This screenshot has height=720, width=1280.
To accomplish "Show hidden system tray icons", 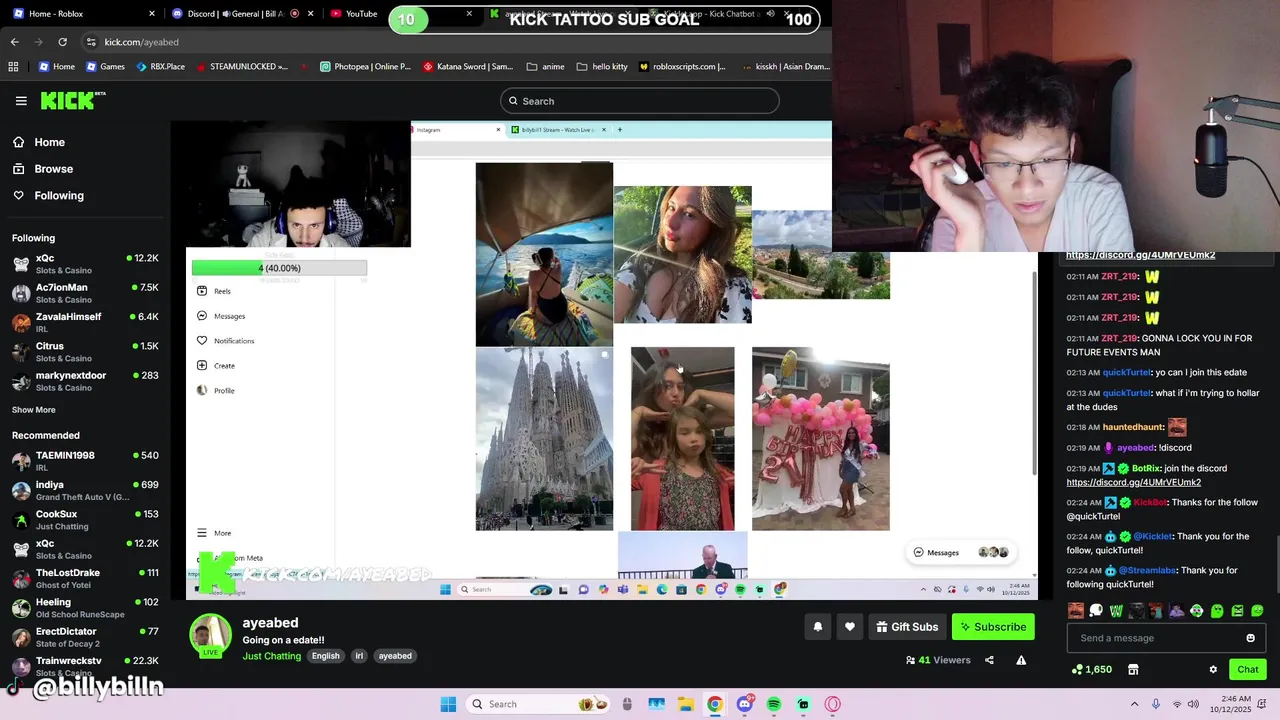I will coord(1134,704).
